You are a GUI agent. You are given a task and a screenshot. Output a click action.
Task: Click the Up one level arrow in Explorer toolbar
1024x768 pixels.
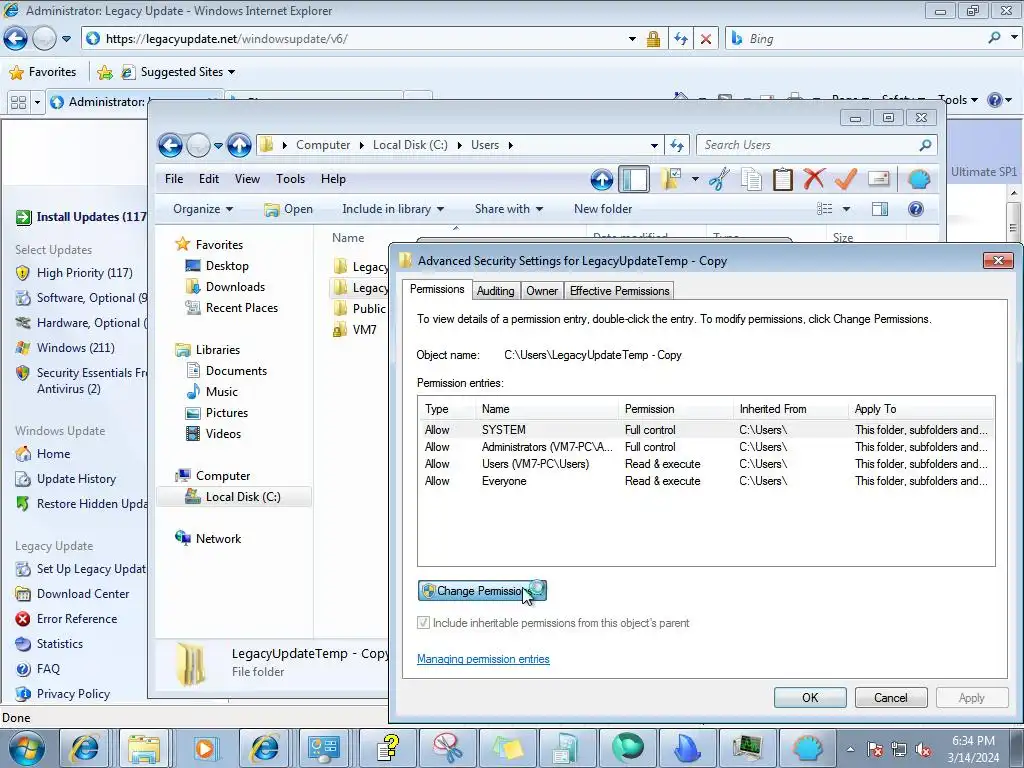(601, 179)
